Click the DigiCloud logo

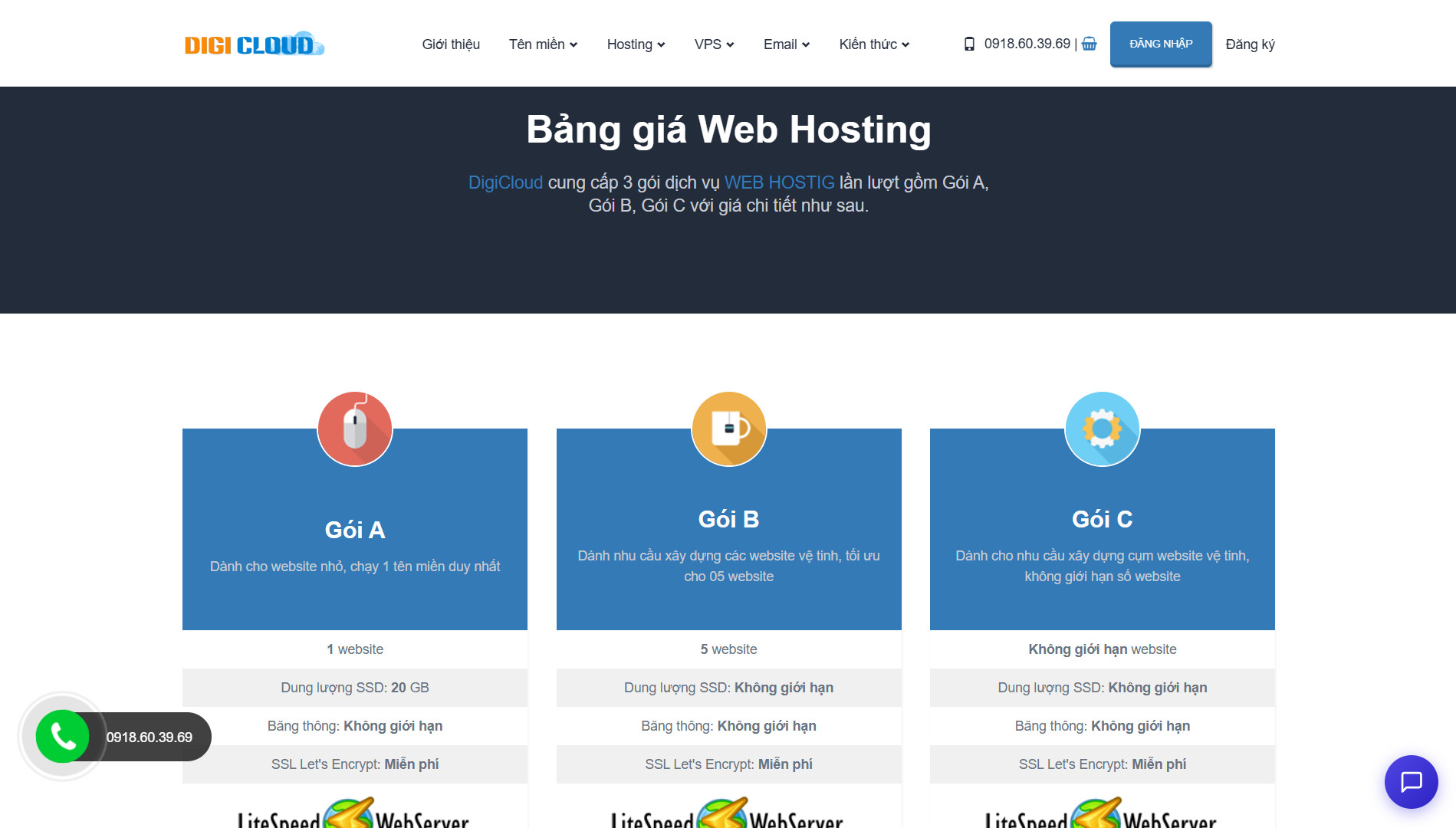tap(254, 44)
